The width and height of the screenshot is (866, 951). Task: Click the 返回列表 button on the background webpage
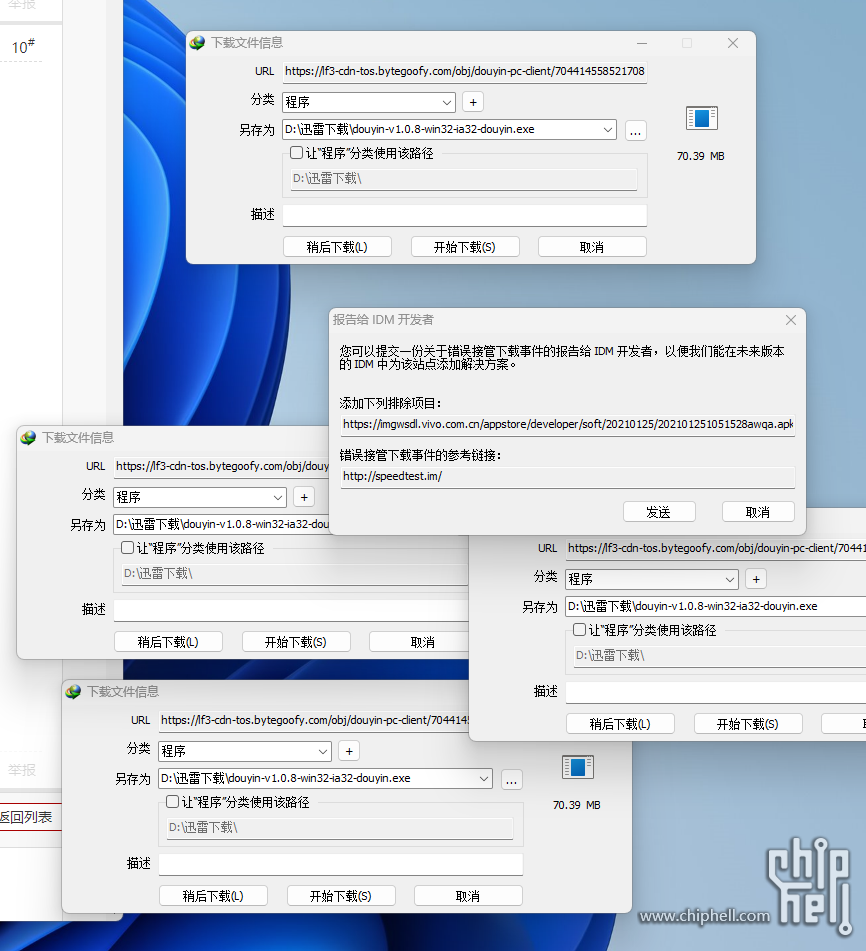(x=29, y=817)
